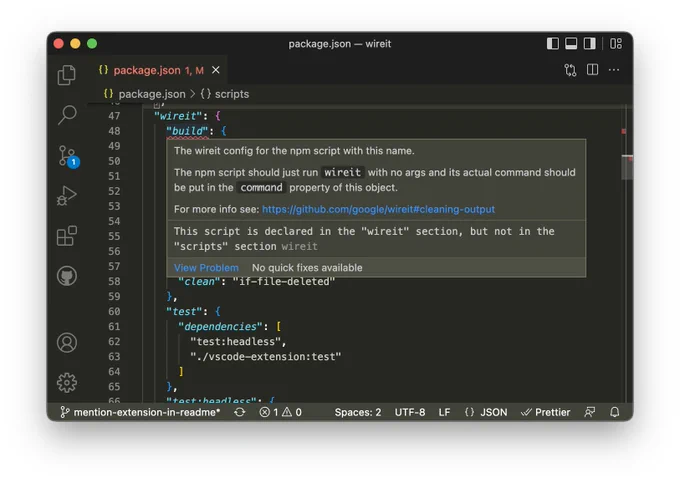Click scripts in the breadcrumb
This screenshot has width=680, height=483.
[x=232, y=94]
